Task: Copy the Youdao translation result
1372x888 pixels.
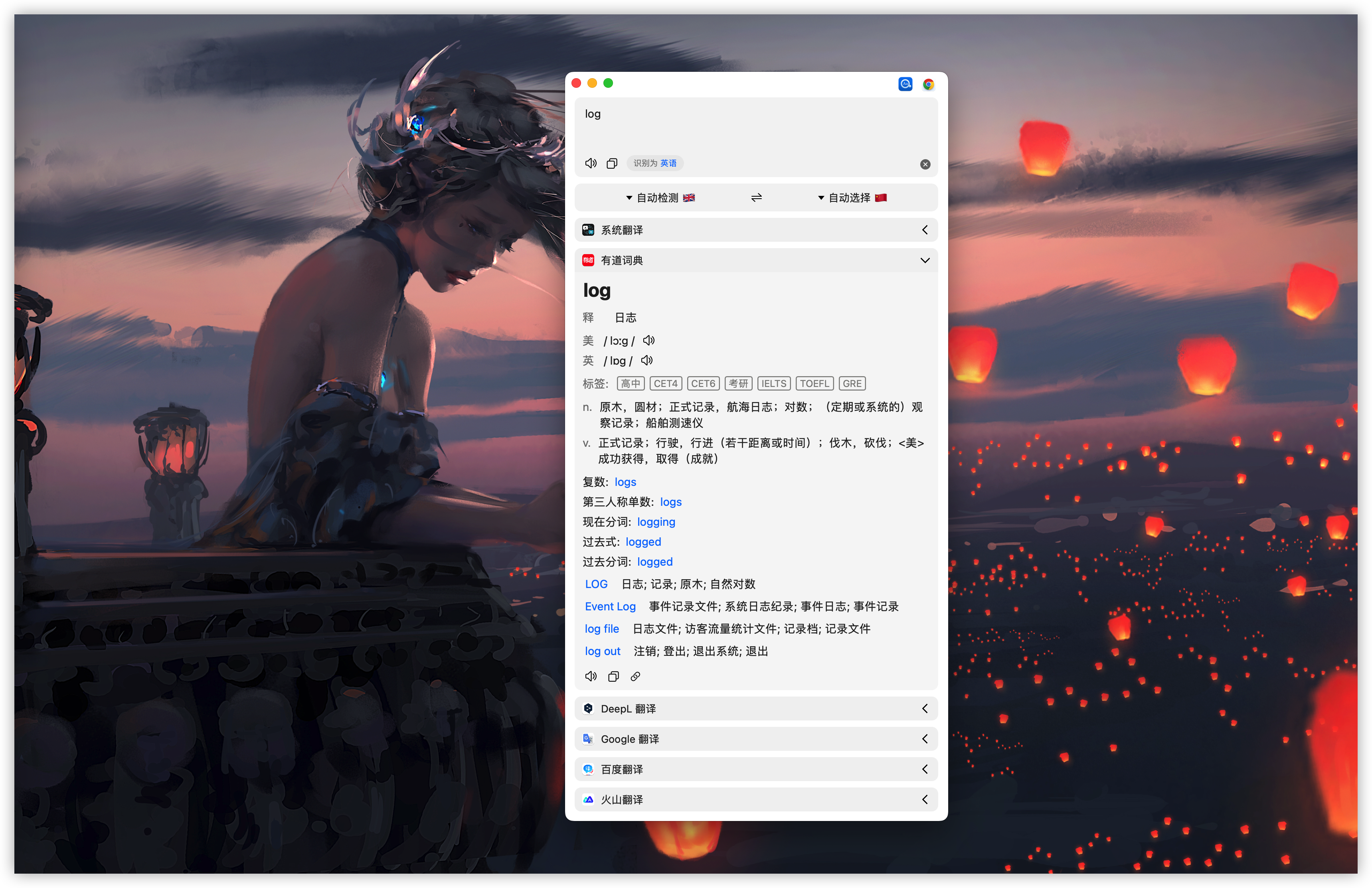Action: click(x=613, y=677)
